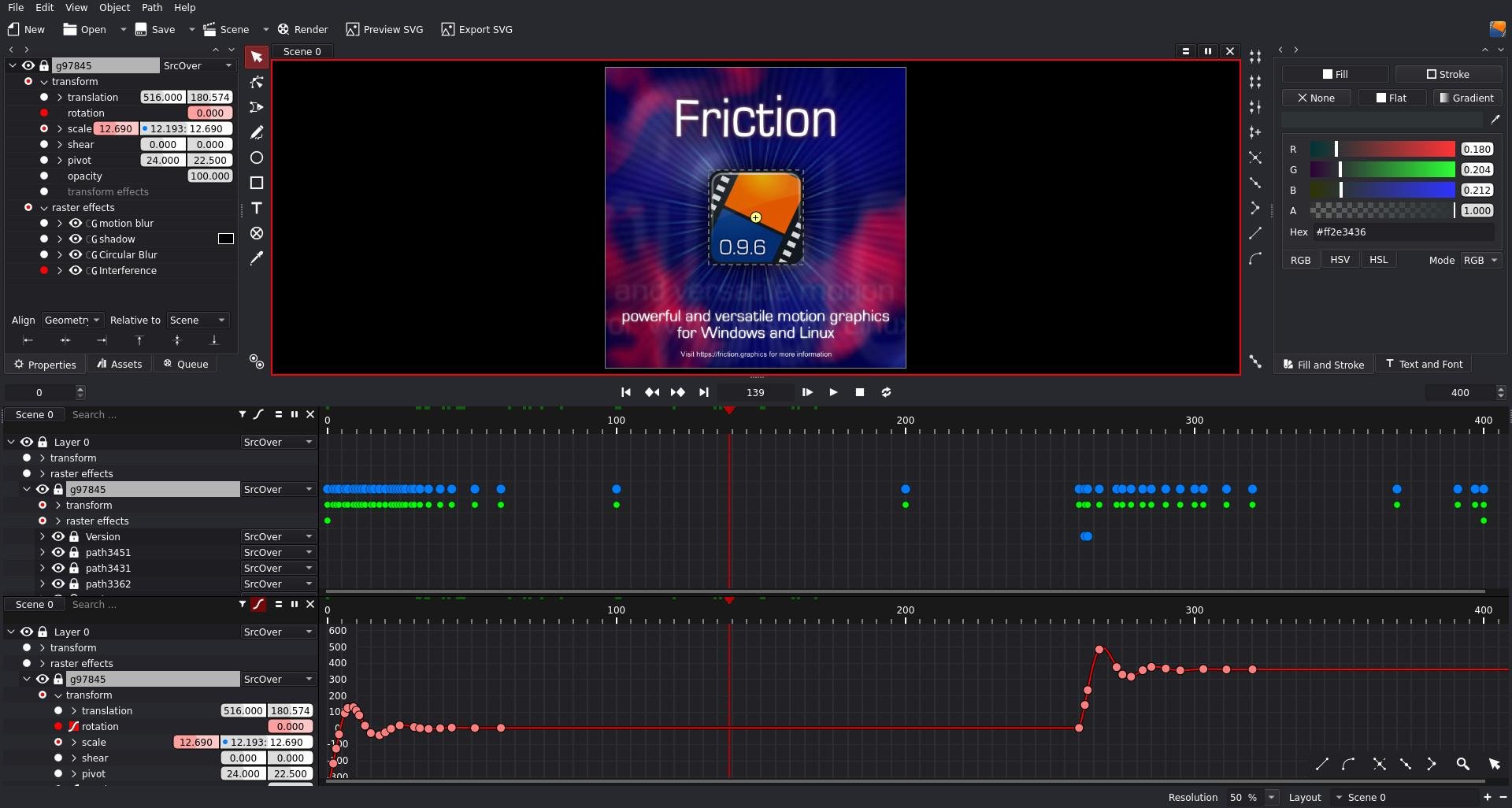Select the Text tool in toolbox
The height and width of the screenshot is (808, 1512).
pos(256,208)
